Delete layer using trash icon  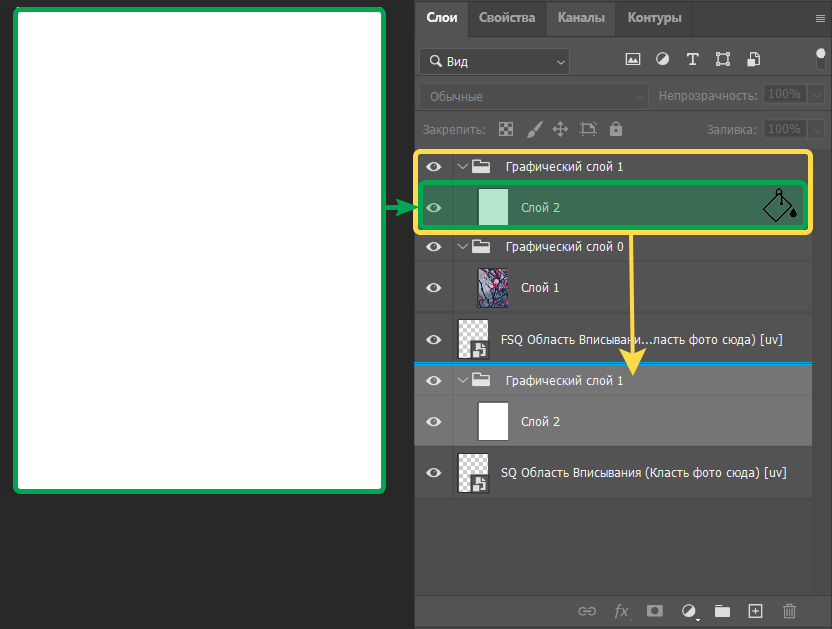[789, 610]
